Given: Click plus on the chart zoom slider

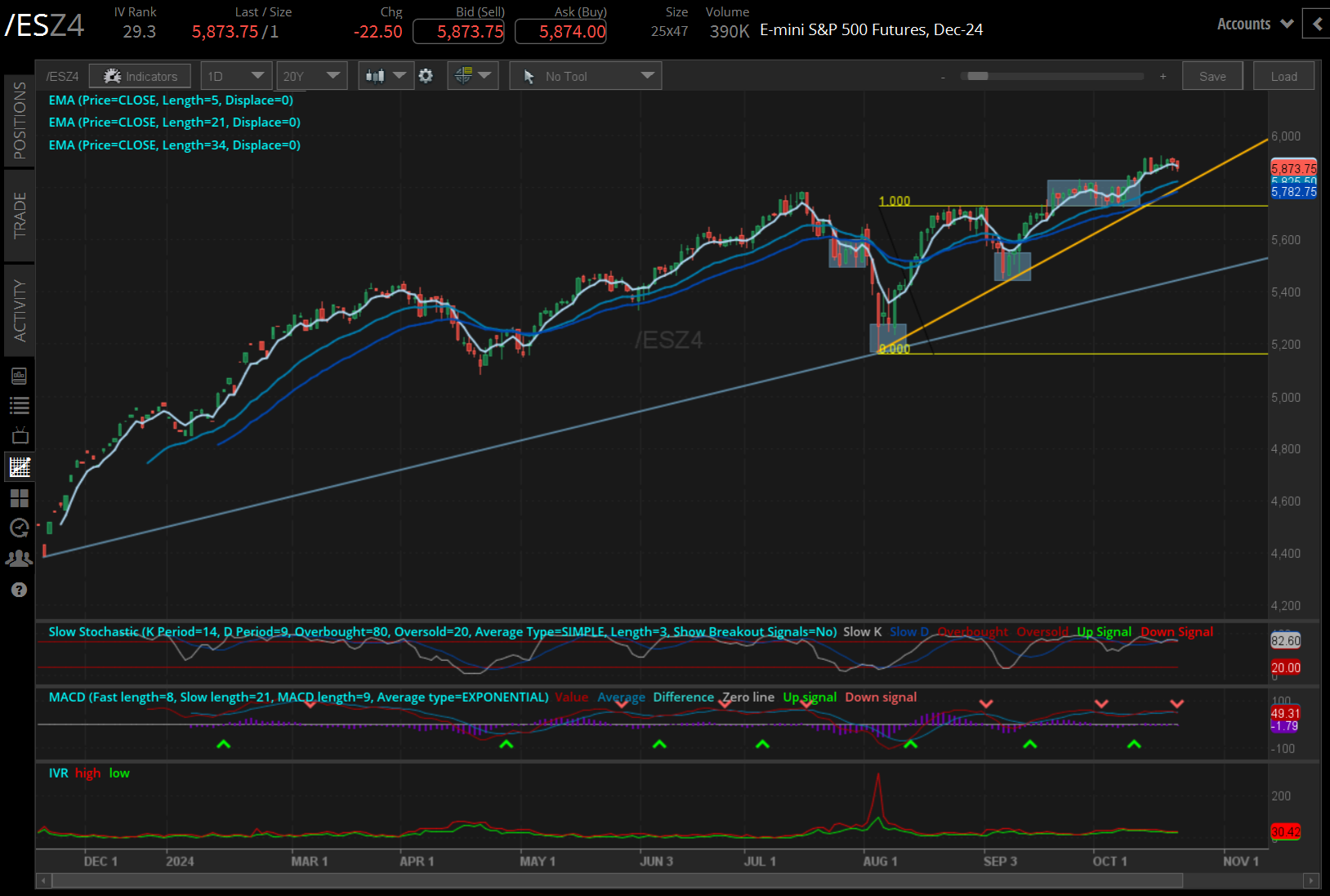Looking at the screenshot, I should (1162, 76).
